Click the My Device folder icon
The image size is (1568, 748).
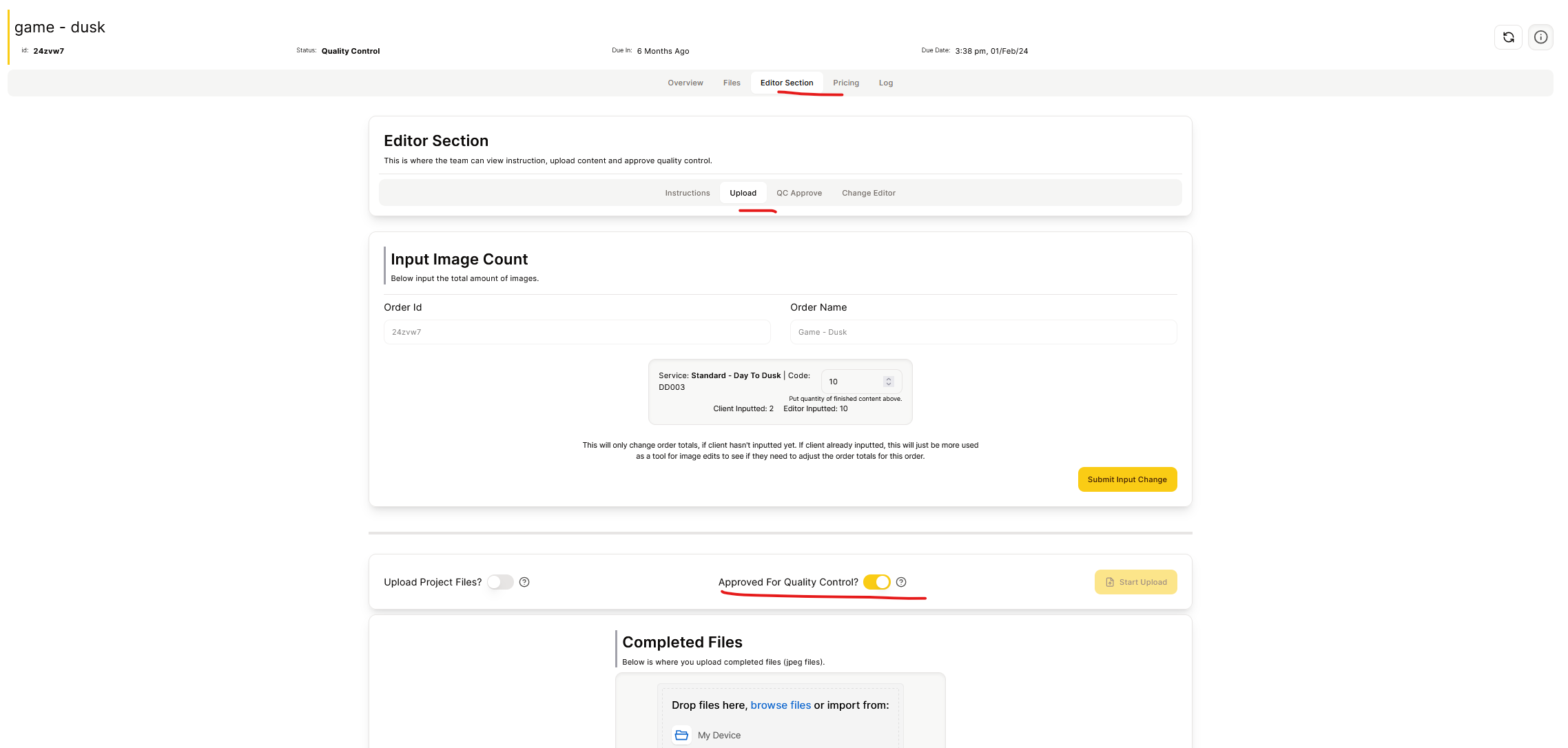(x=681, y=735)
